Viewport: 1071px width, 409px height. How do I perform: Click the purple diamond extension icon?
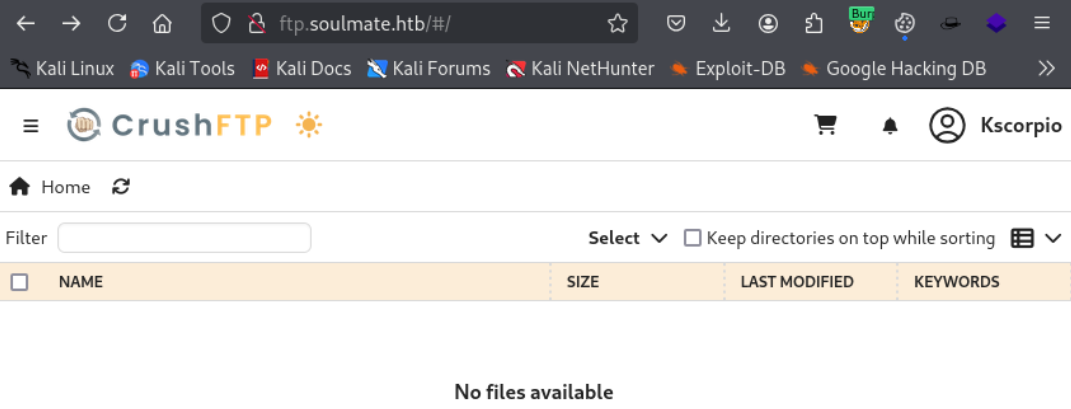(x=997, y=24)
